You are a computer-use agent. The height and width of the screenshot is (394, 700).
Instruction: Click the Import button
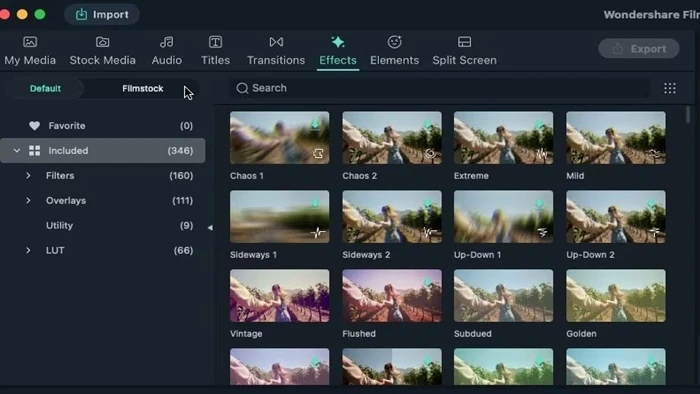click(102, 14)
